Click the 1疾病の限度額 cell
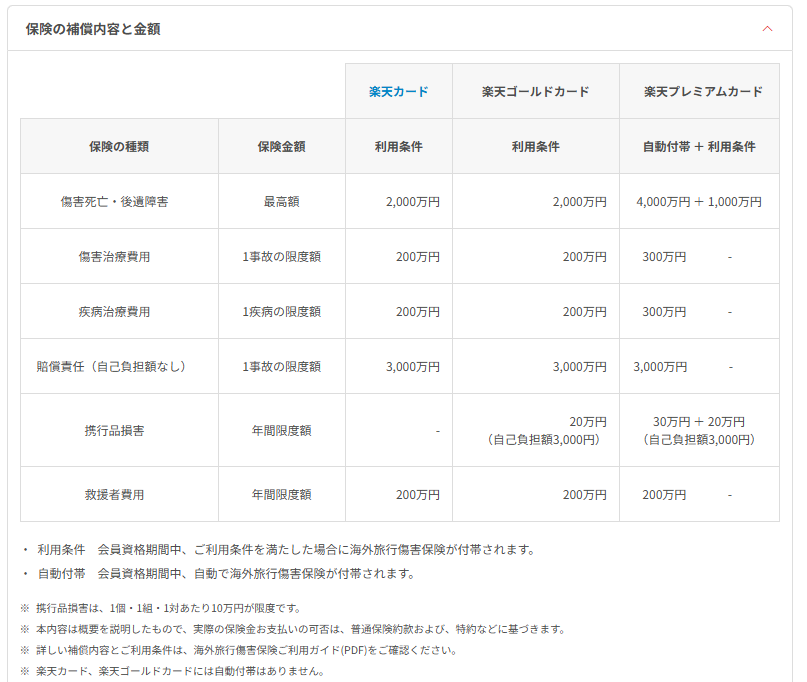Screen dimensions: 807x682 [x=282, y=311]
